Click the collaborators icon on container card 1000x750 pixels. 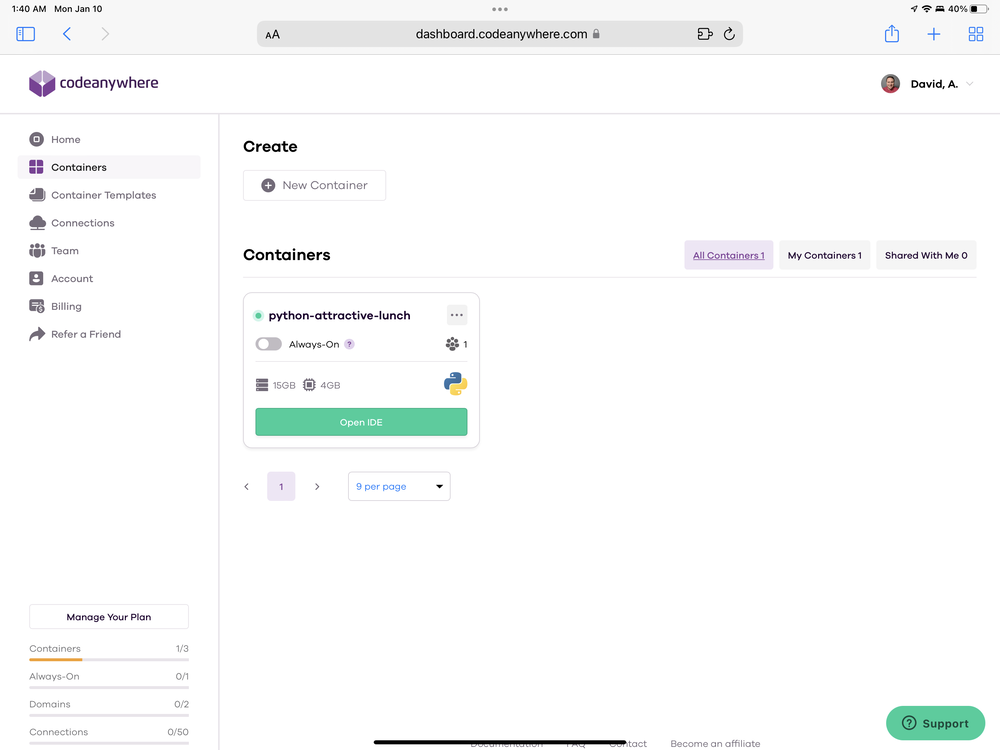[x=452, y=344]
